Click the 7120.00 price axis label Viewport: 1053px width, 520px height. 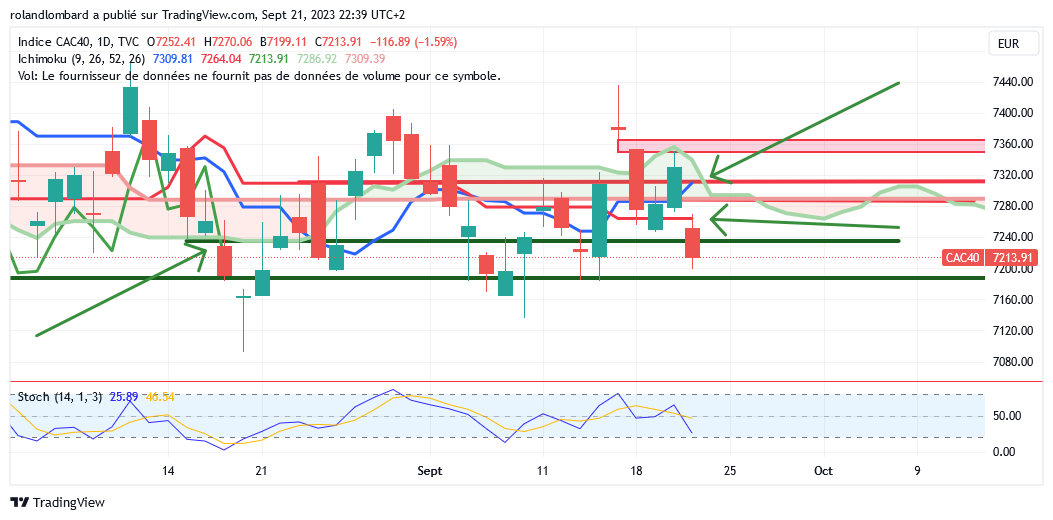1013,331
